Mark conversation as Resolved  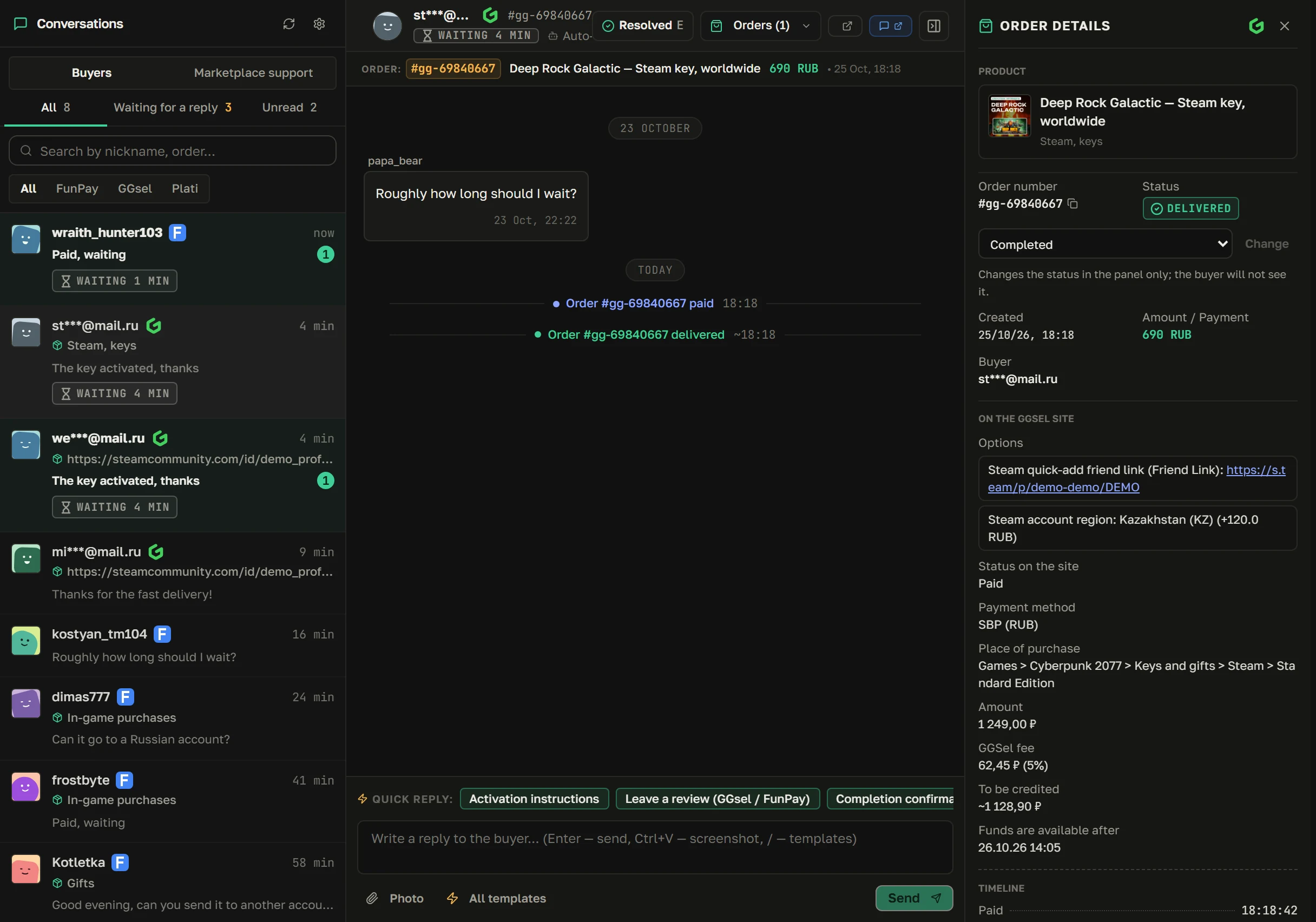[x=642, y=26]
